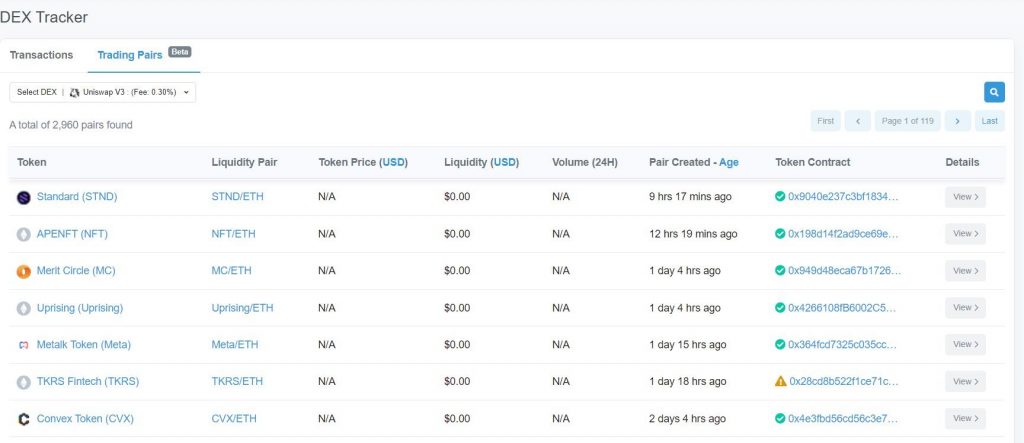Click verified checkmark beside 0x949d48eca67b1726 contract
1024x443 pixels.
780,270
